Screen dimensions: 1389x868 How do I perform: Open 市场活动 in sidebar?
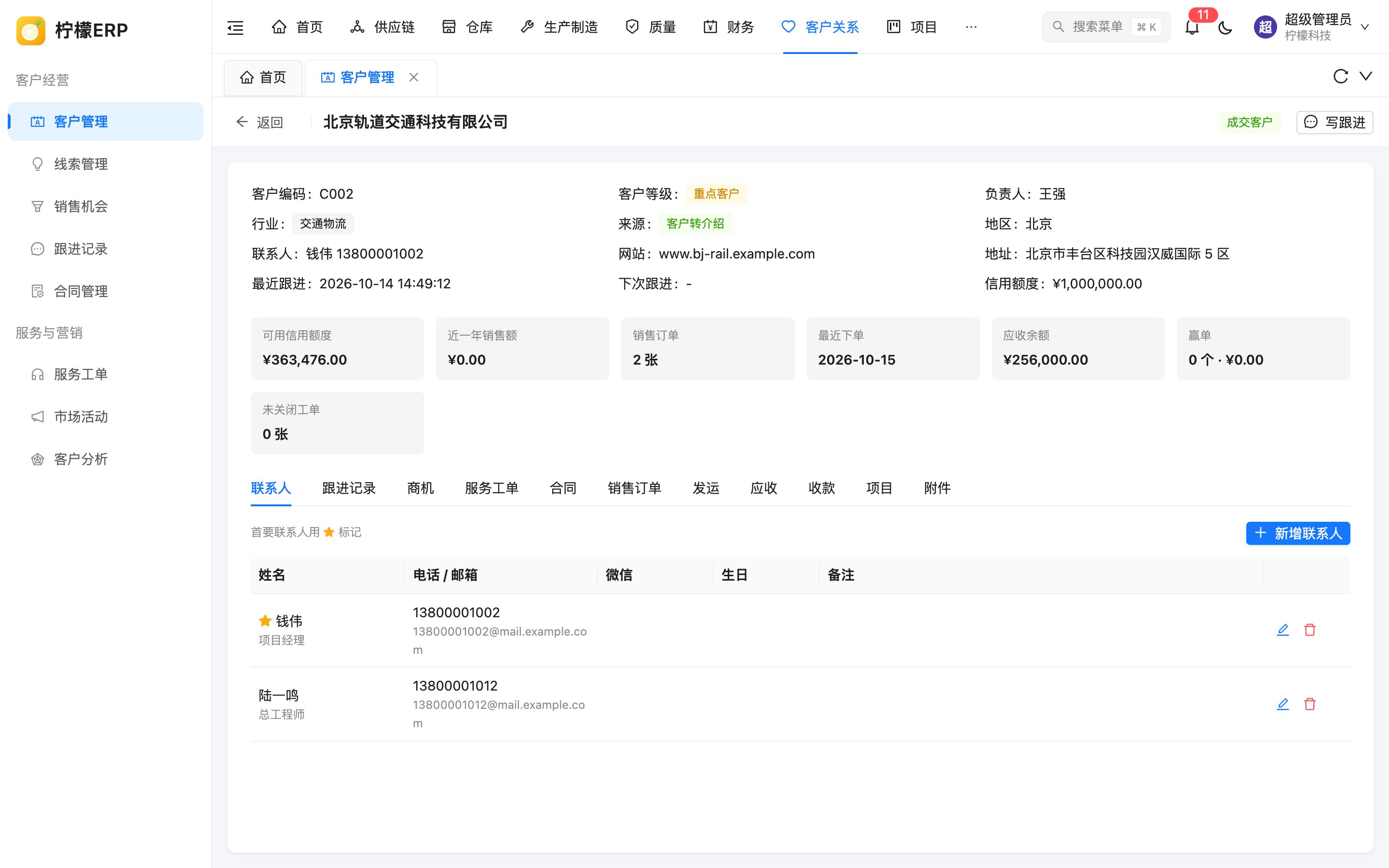106,417
